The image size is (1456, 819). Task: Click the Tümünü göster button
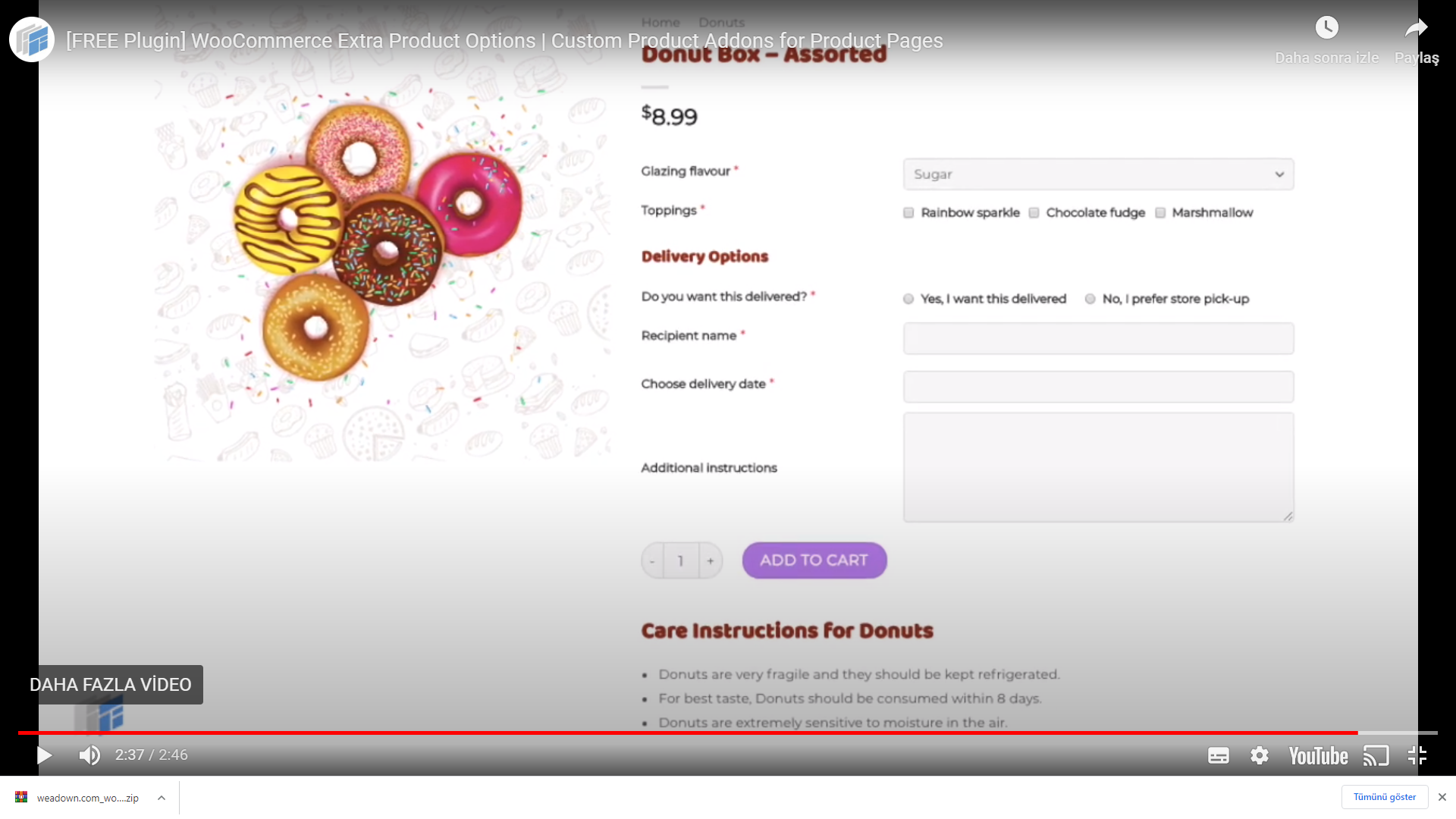pyautogui.click(x=1385, y=797)
